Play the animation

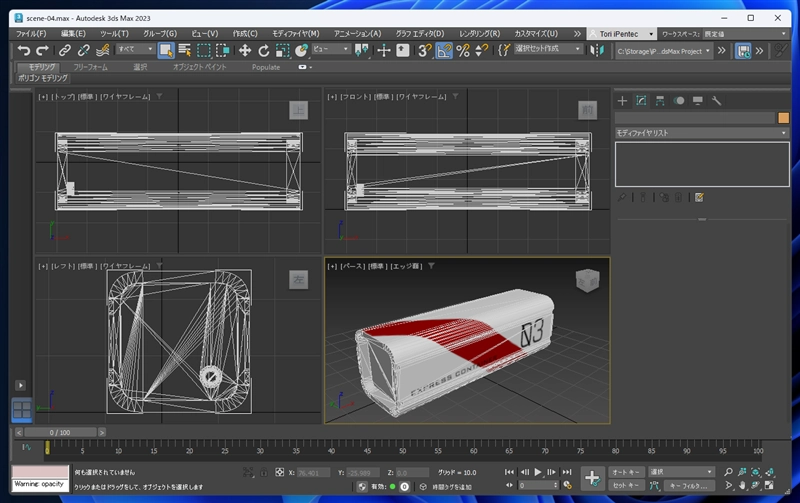pos(538,472)
